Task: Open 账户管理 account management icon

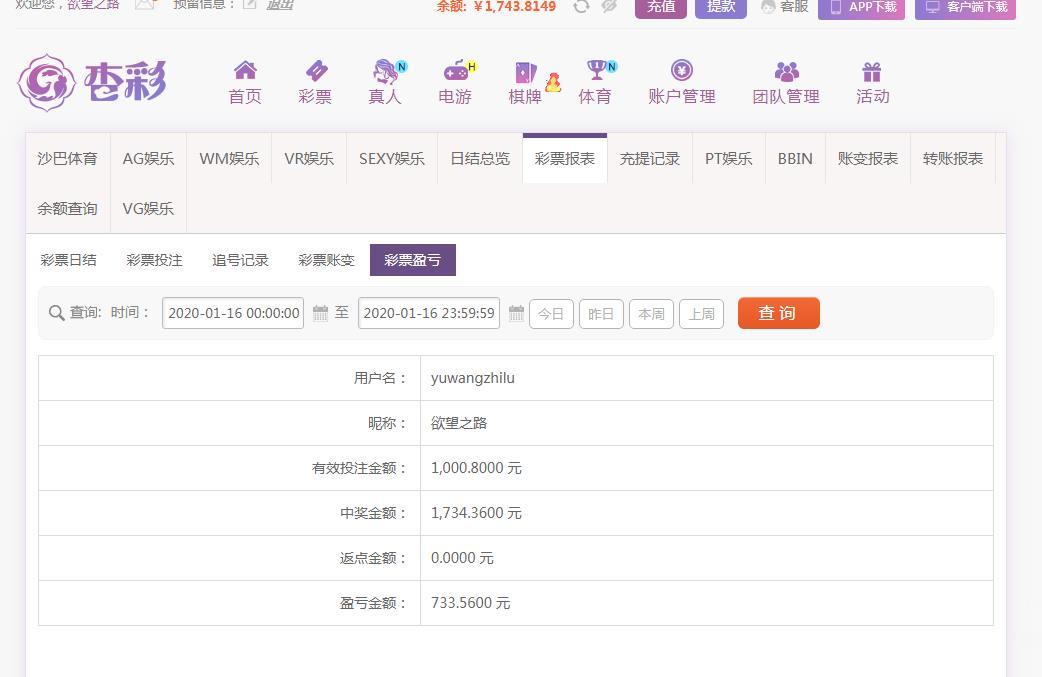Action: click(x=681, y=71)
